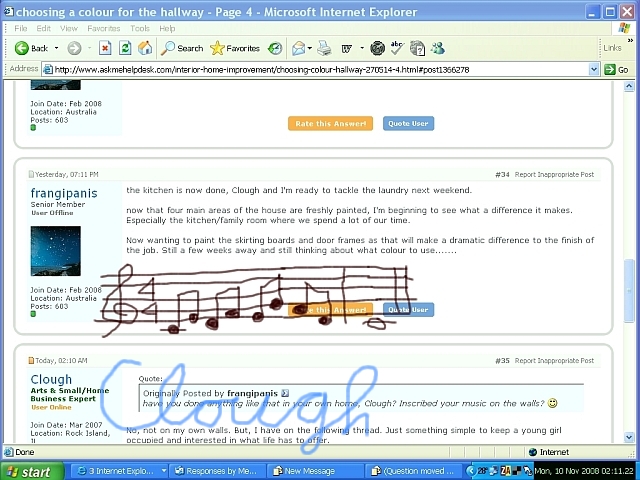The image size is (640, 480).
Task: Click the Edit with Word icon
Action: [x=347, y=49]
